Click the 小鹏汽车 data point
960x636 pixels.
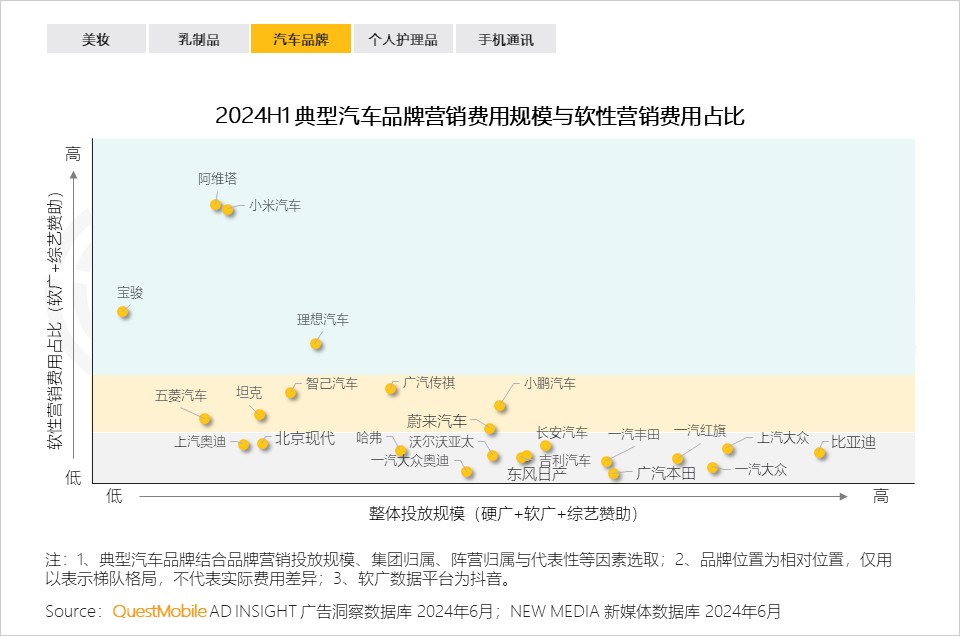(x=500, y=405)
